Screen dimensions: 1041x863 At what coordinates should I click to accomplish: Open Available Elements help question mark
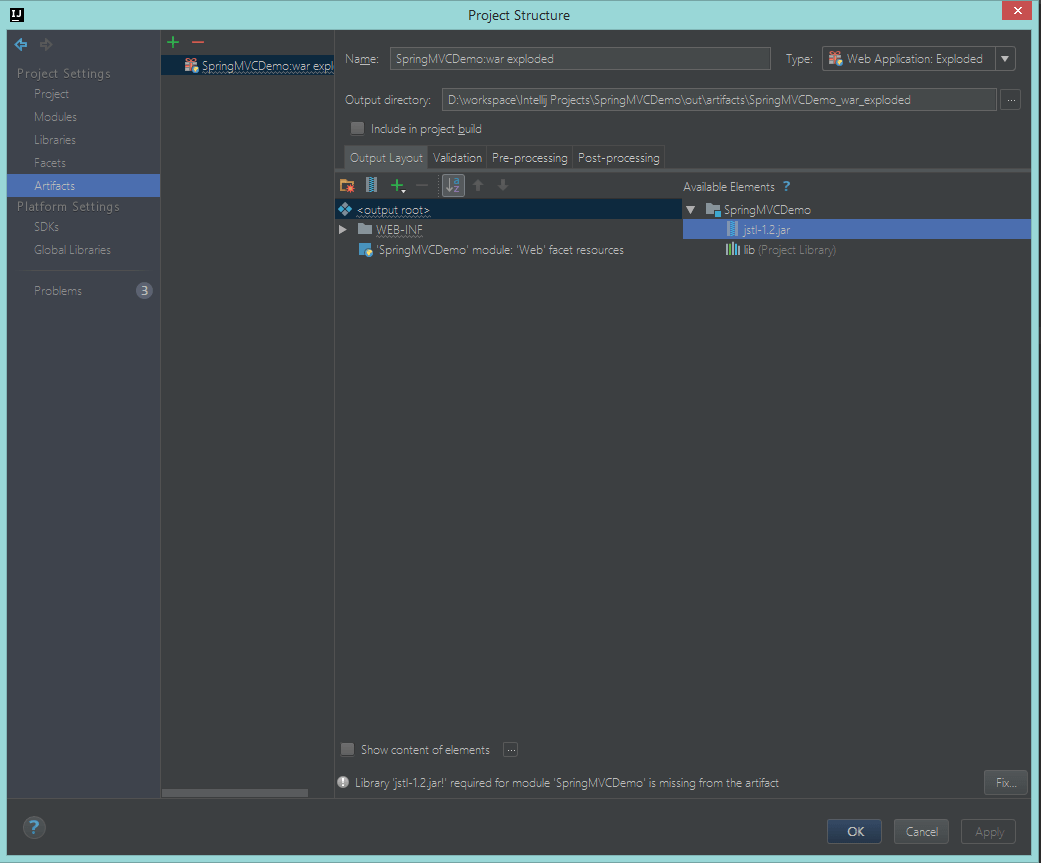pos(787,187)
